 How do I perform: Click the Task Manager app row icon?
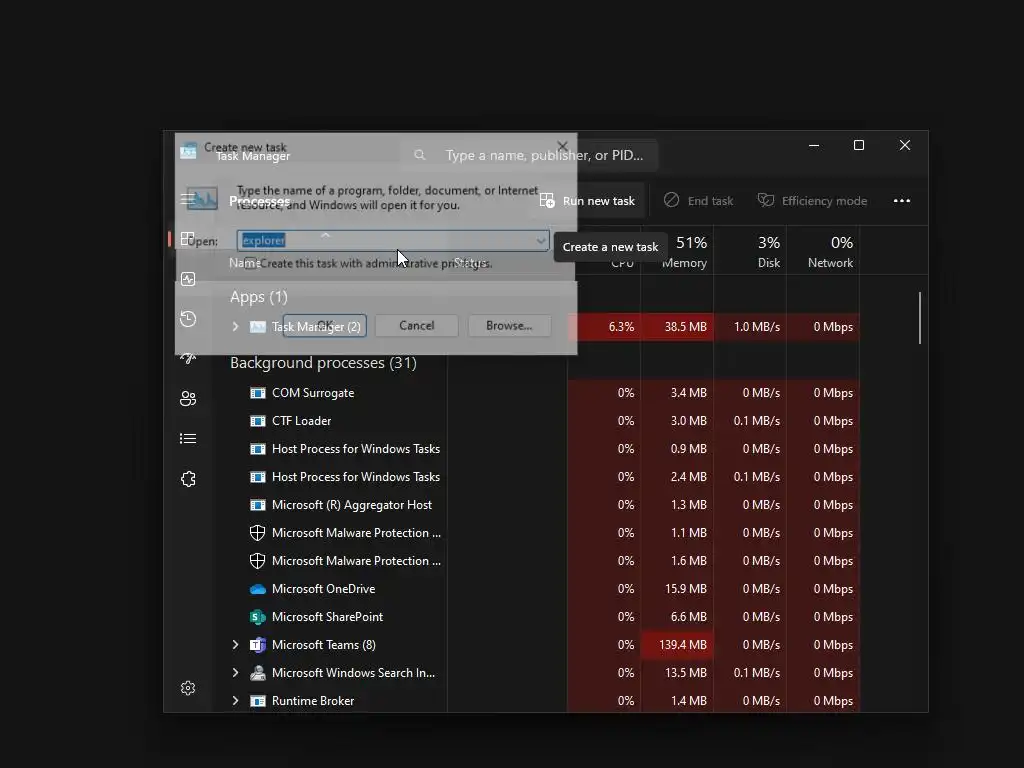[258, 327]
